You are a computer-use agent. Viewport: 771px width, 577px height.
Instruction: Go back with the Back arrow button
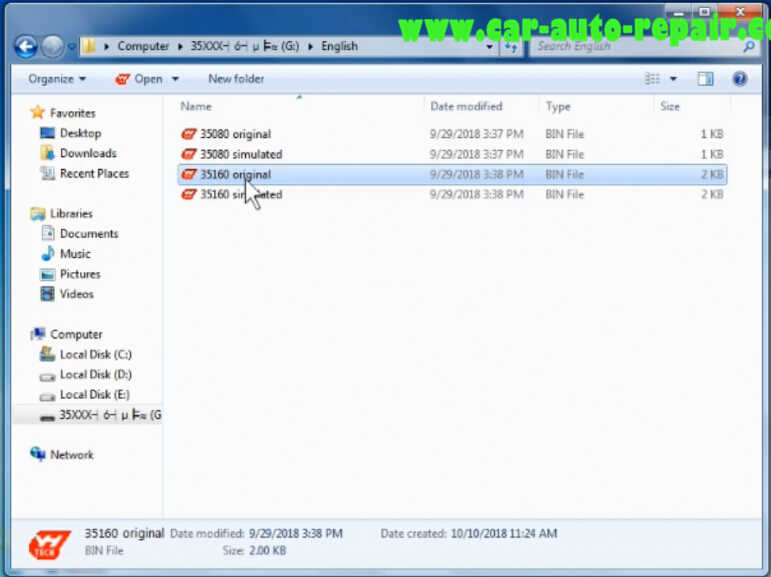pyautogui.click(x=26, y=47)
